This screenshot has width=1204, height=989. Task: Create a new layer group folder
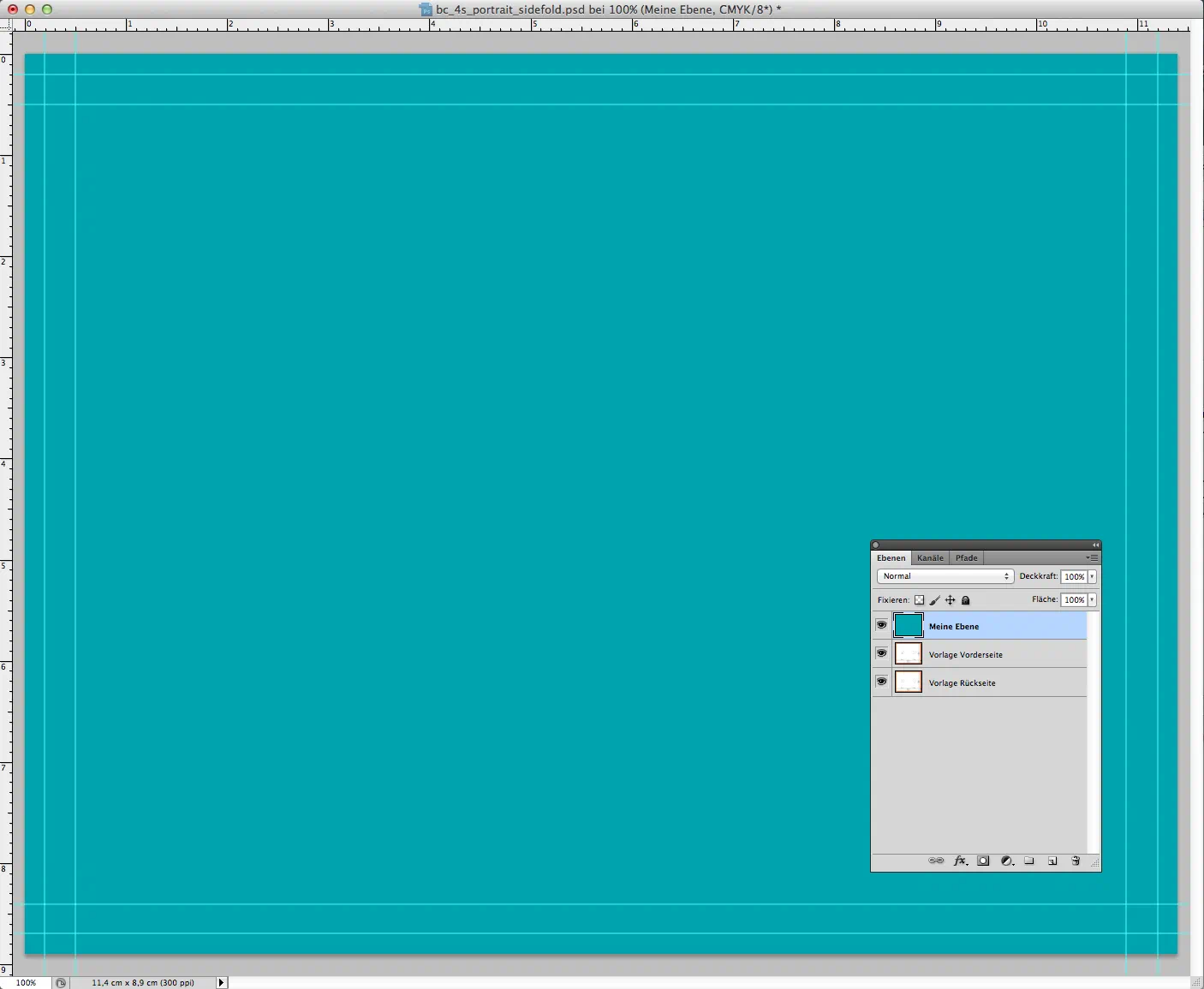point(1029,861)
